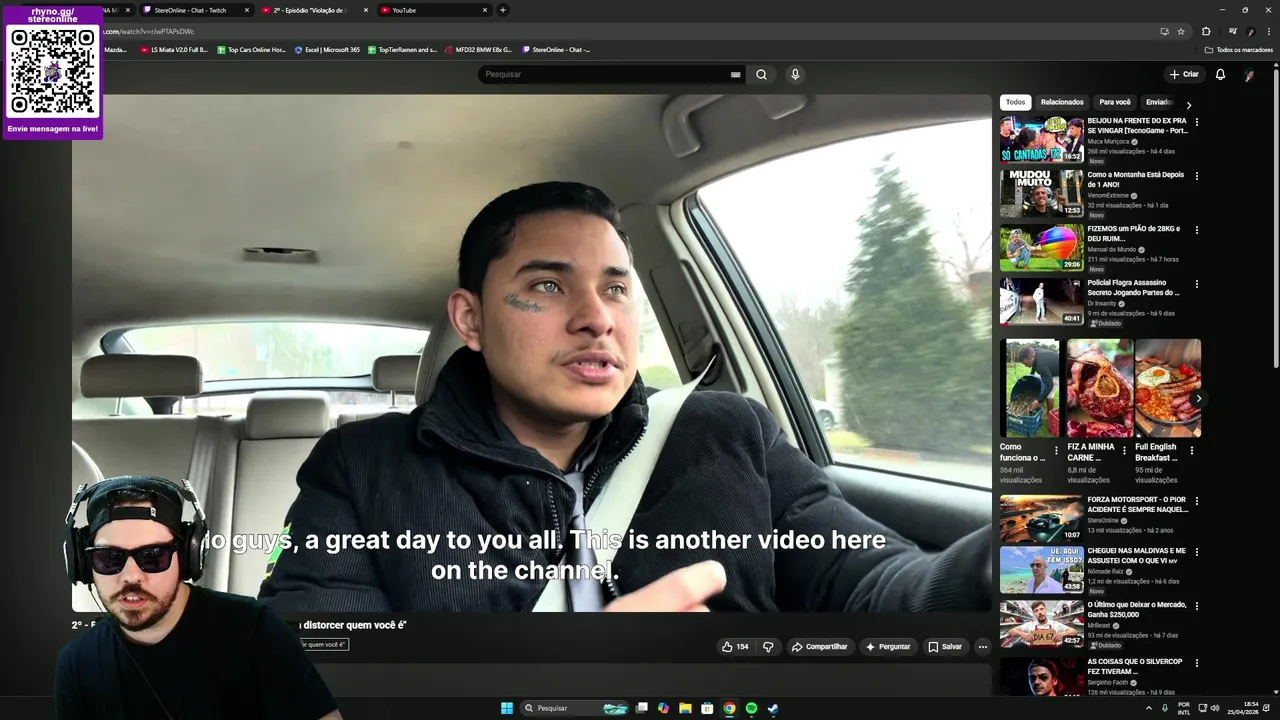Open options for Full English Breakfast short
Viewport: 1280px width, 720px height.
click(x=1191, y=450)
